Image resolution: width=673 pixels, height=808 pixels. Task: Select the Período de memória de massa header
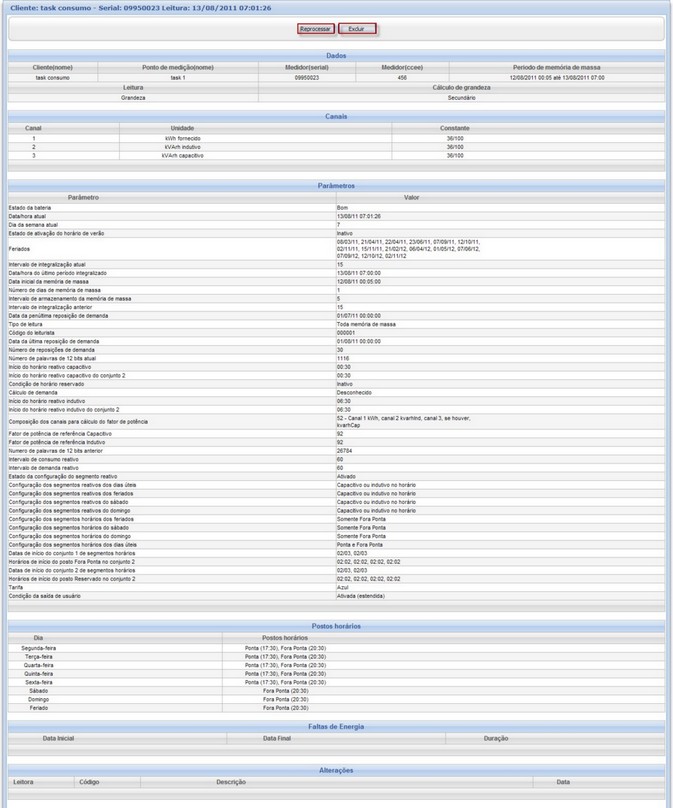click(x=557, y=67)
